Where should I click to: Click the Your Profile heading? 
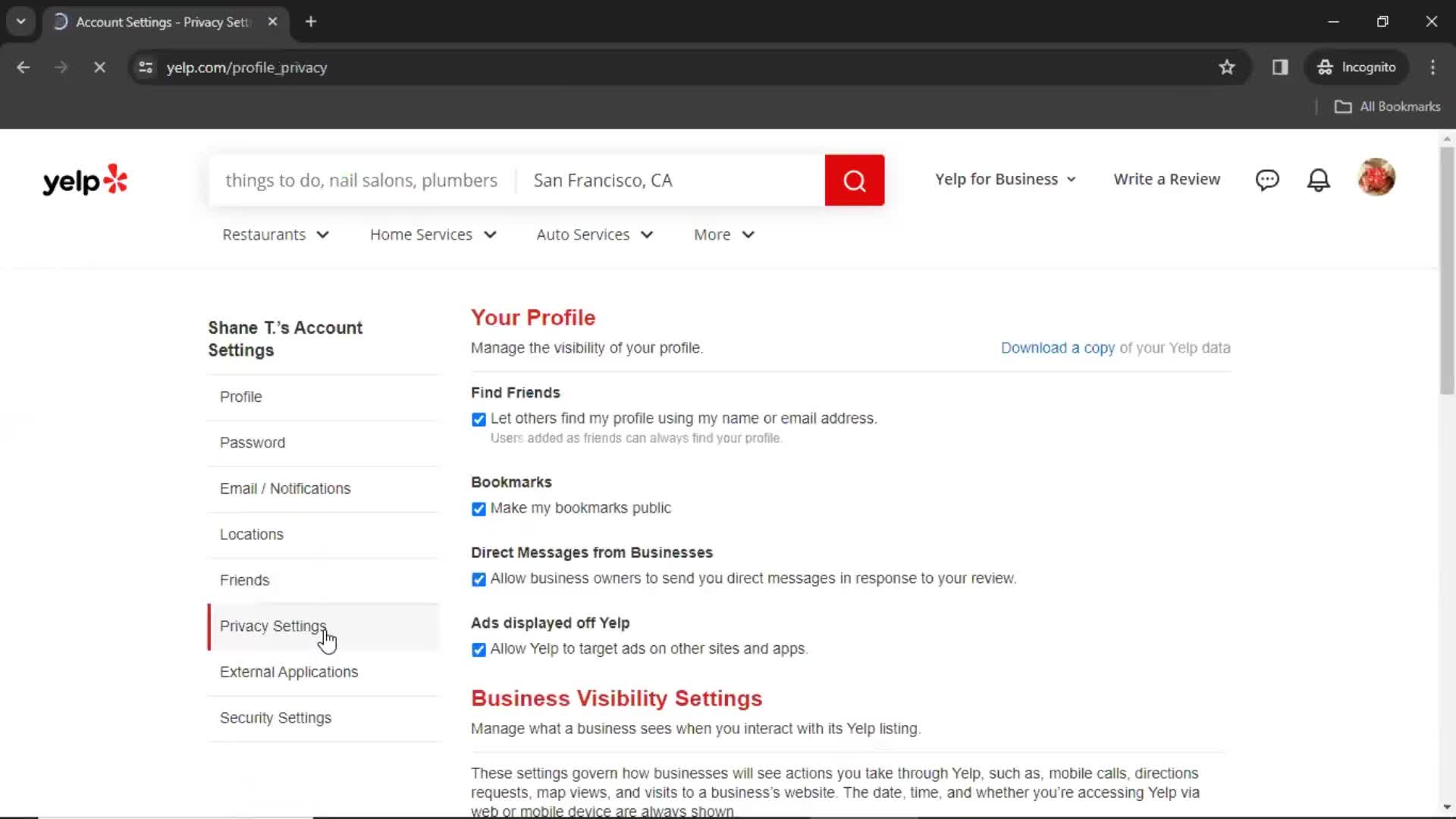click(x=533, y=318)
